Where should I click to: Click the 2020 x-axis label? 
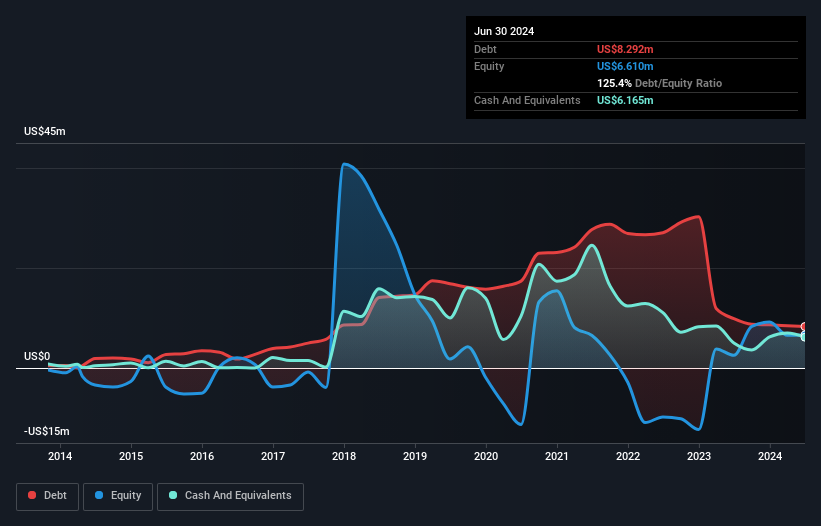coord(486,456)
